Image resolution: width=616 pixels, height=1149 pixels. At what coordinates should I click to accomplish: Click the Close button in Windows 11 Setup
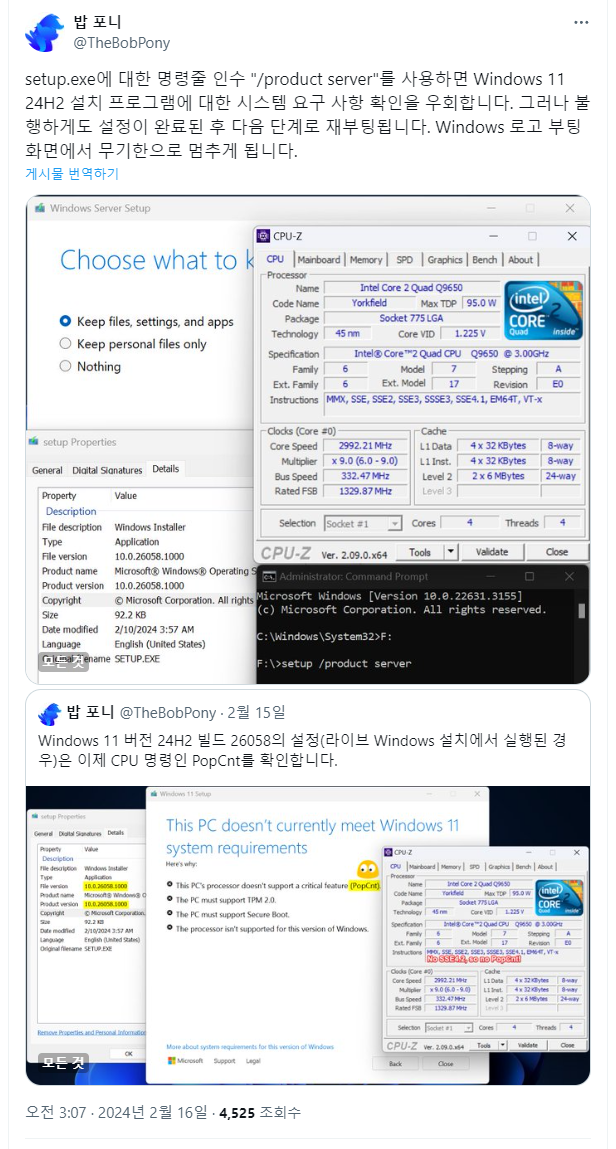pyautogui.click(x=445, y=1063)
